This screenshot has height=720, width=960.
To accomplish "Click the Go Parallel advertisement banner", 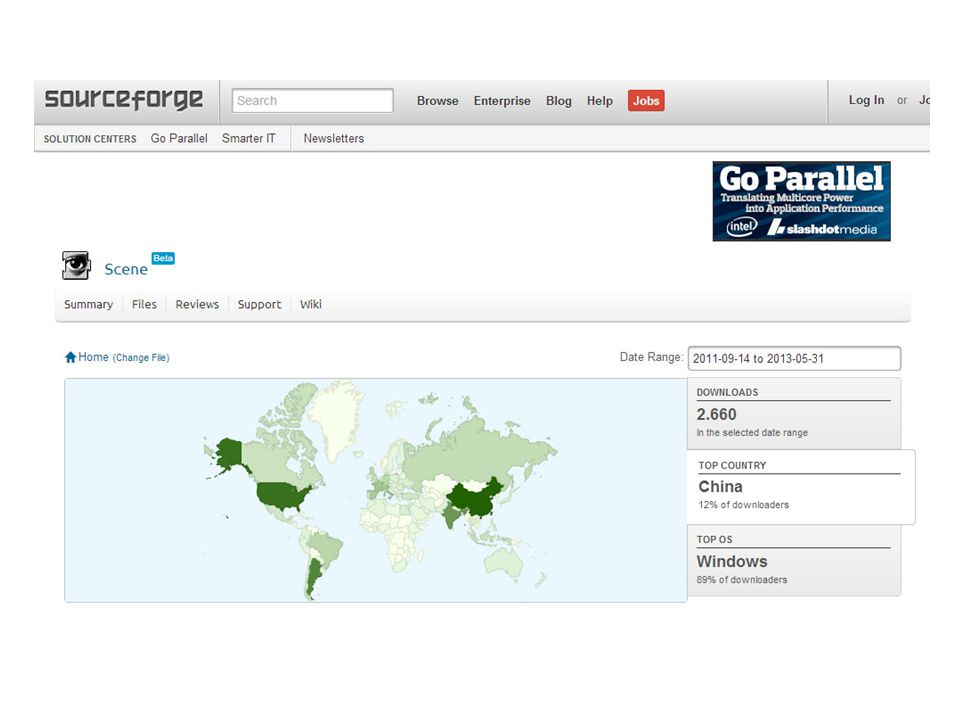I will pyautogui.click(x=801, y=201).
